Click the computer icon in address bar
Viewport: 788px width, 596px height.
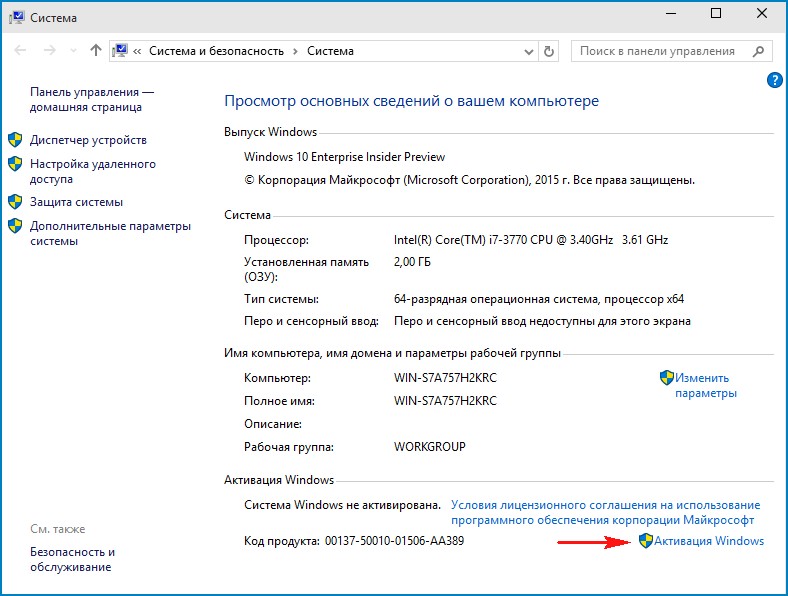coord(121,51)
